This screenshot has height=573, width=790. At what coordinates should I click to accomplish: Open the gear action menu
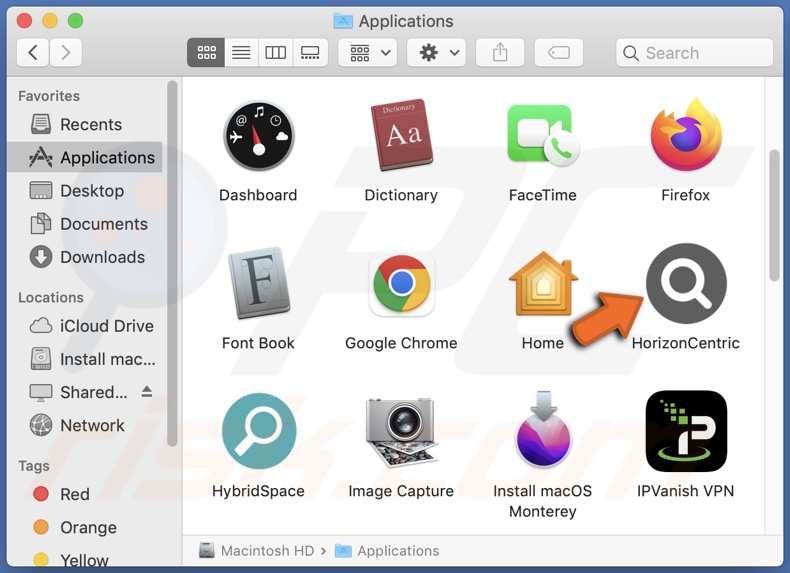pyautogui.click(x=436, y=52)
